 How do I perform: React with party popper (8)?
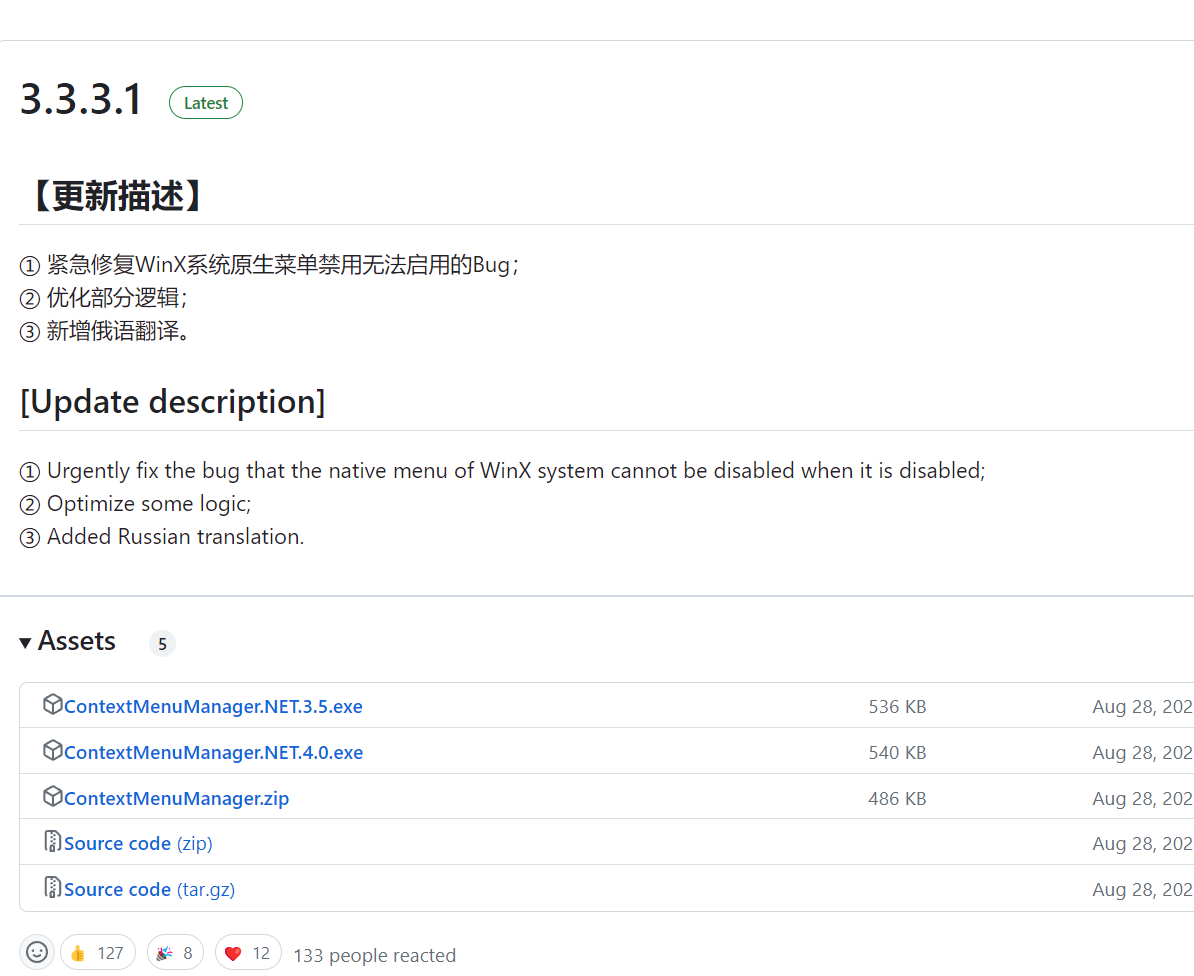(175, 952)
